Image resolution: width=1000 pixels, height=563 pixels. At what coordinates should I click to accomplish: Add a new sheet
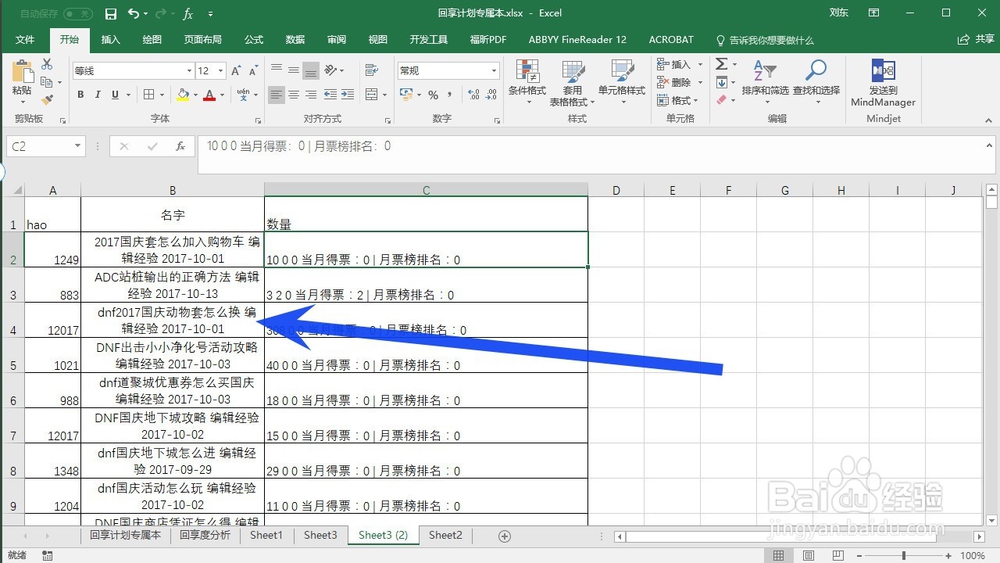pos(504,536)
